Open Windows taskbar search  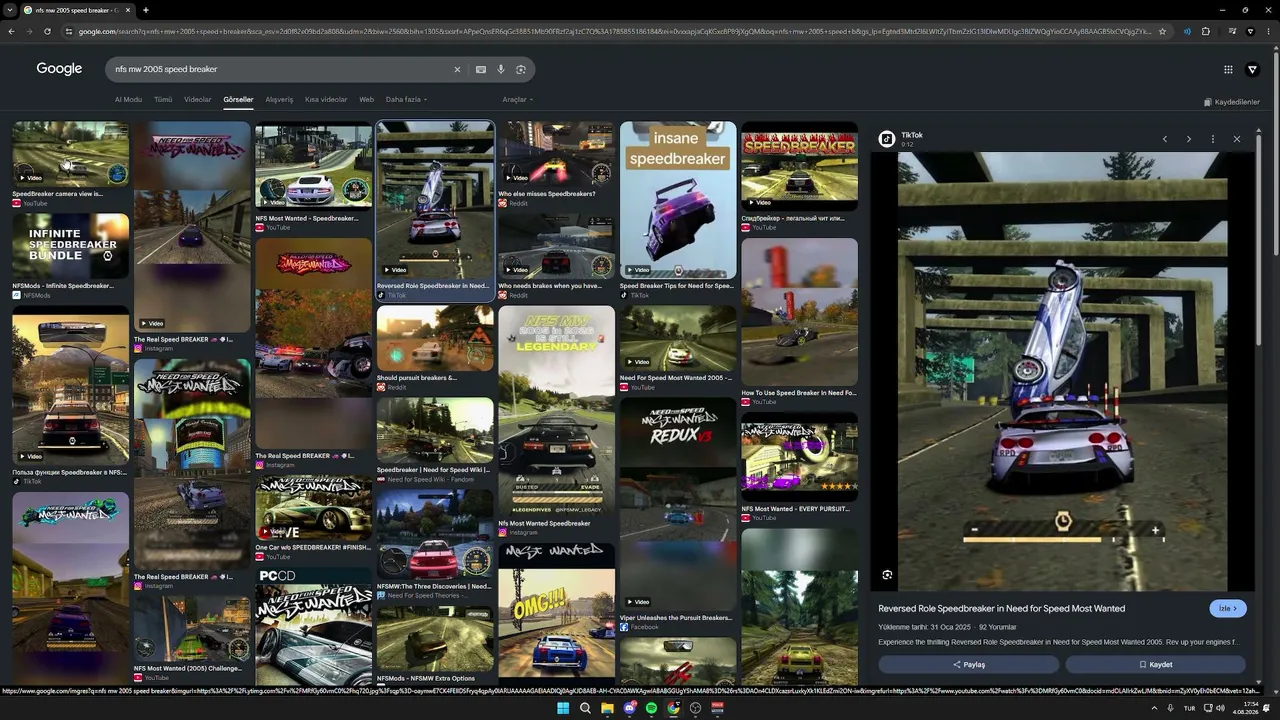tap(585, 708)
